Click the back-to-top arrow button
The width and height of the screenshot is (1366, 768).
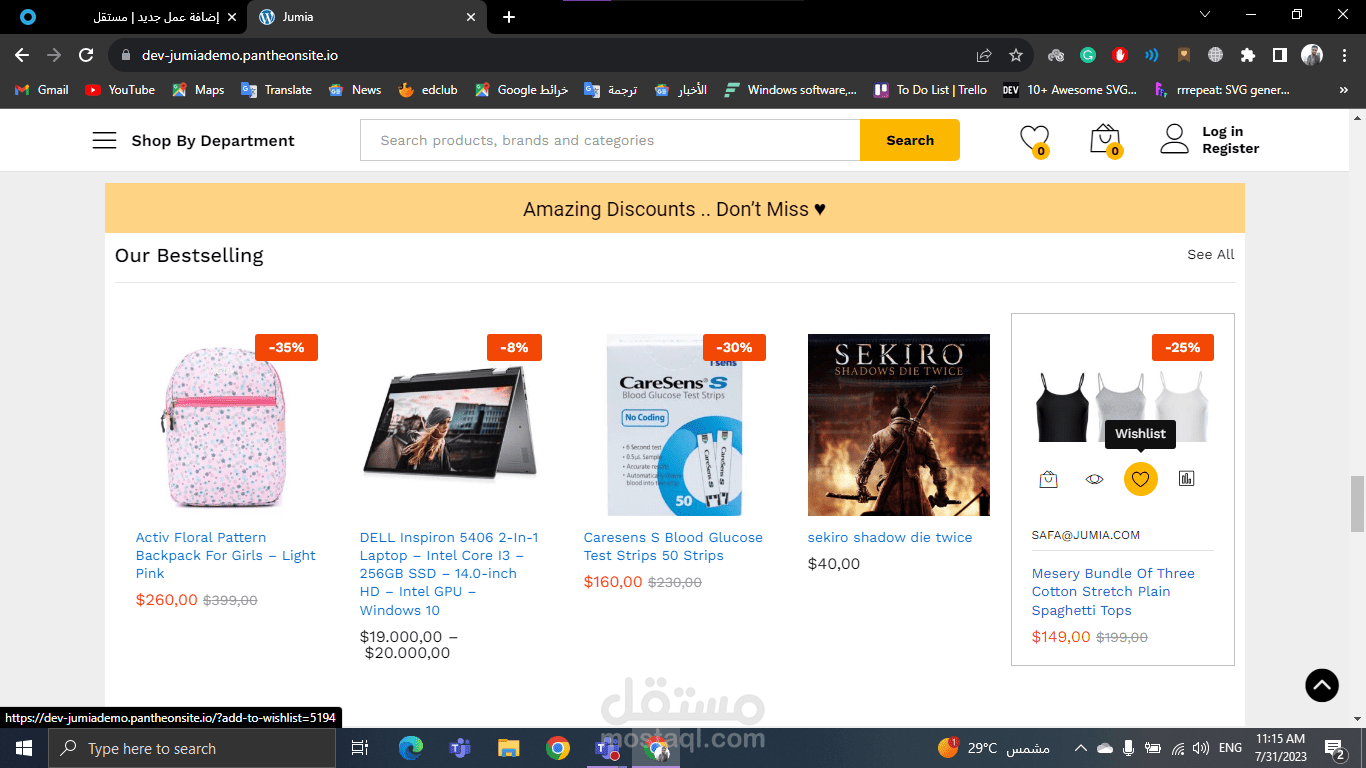coord(1322,685)
